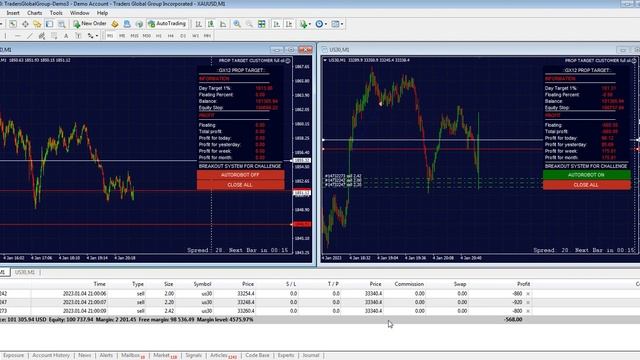640x360 pixels.
Task: Switch to line chart display
Action: 223,24
